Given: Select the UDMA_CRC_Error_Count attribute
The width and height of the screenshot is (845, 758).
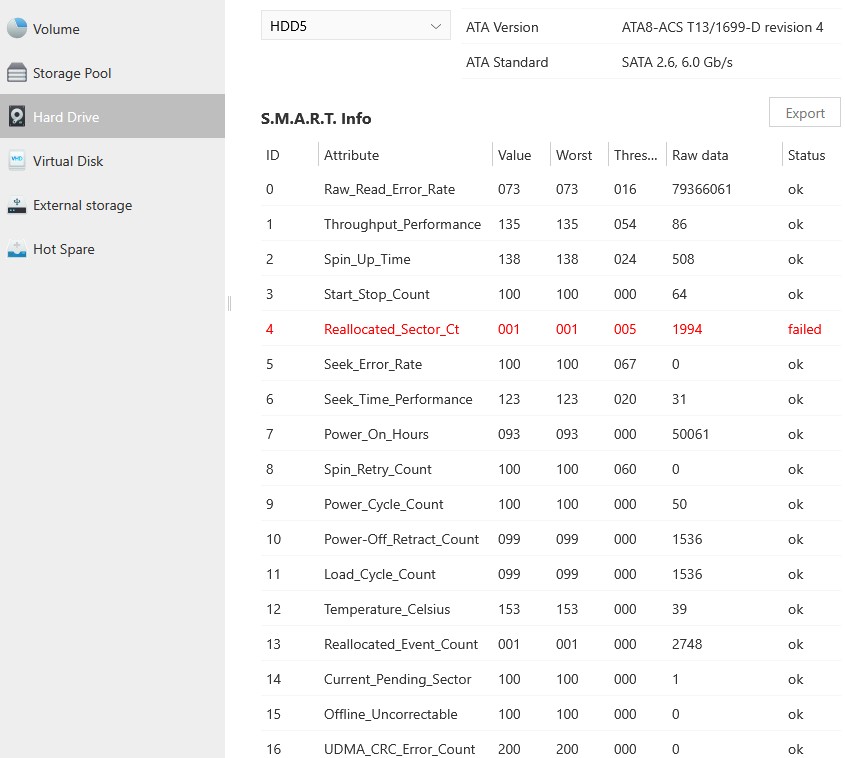Looking at the screenshot, I should point(399,749).
